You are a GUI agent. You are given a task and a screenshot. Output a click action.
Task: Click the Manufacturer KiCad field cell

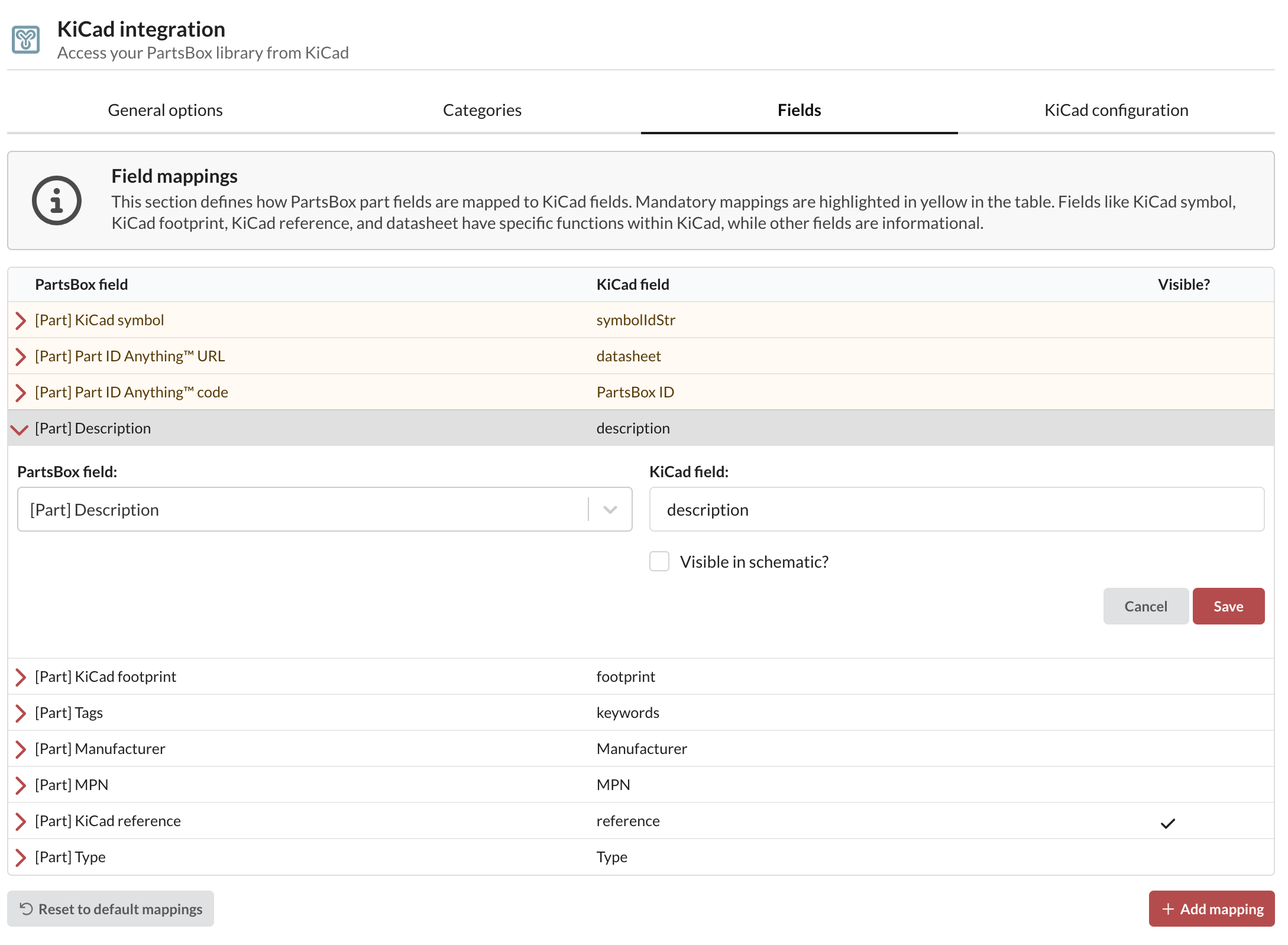click(x=642, y=749)
